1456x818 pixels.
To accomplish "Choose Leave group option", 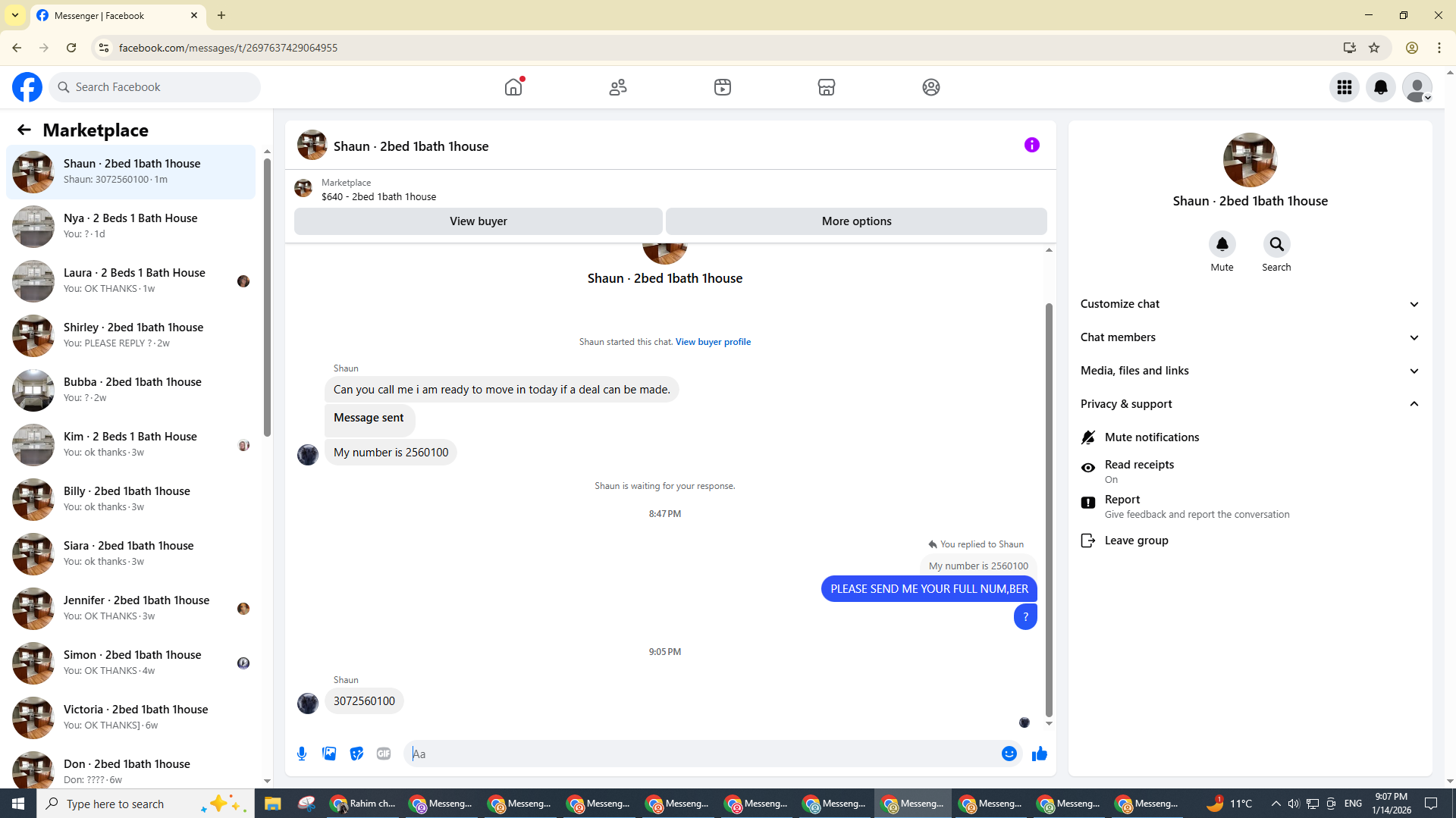I will 1250,541.
